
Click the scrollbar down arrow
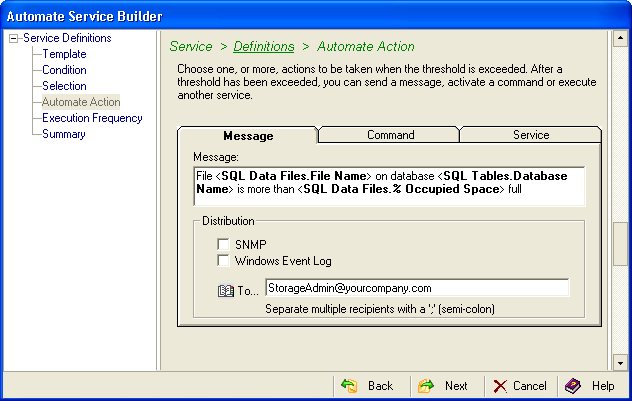coord(620,363)
